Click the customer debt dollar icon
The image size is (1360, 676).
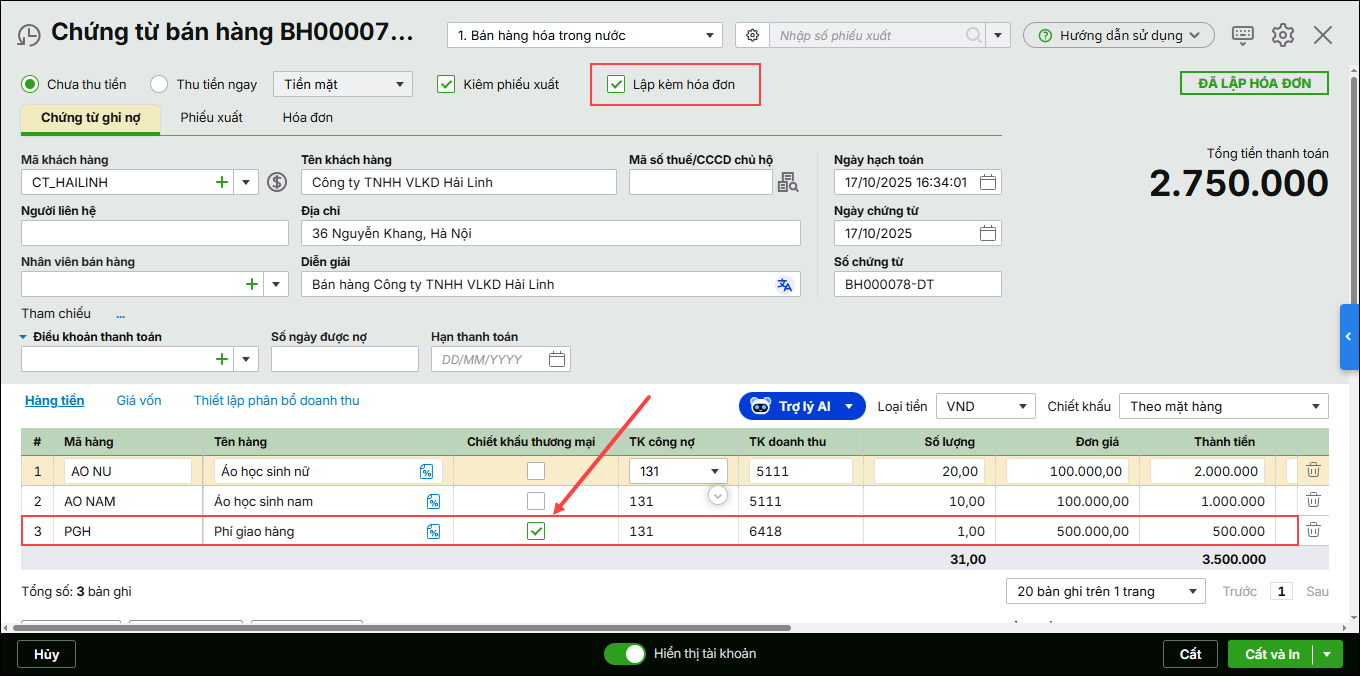[x=278, y=183]
